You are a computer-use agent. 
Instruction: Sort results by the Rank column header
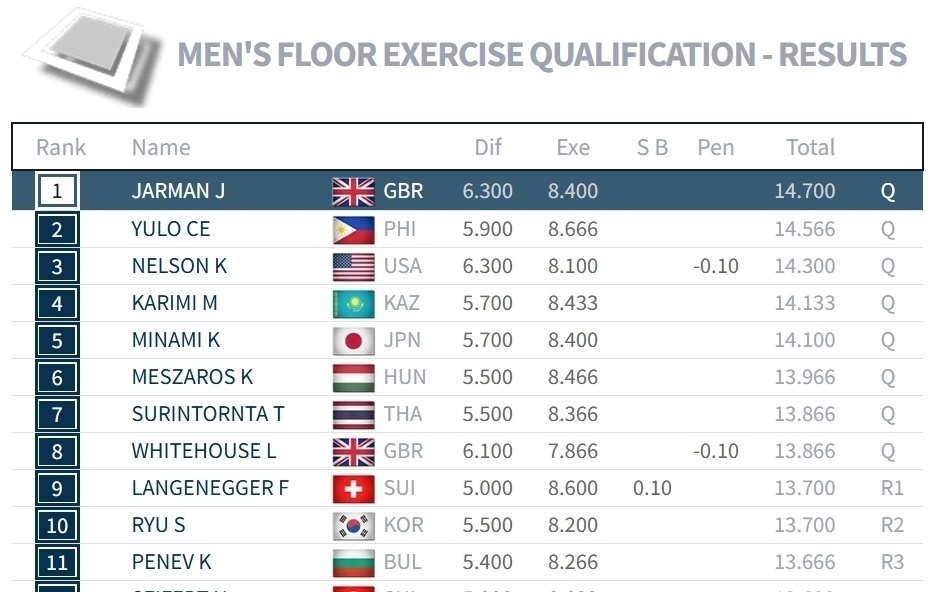point(61,147)
